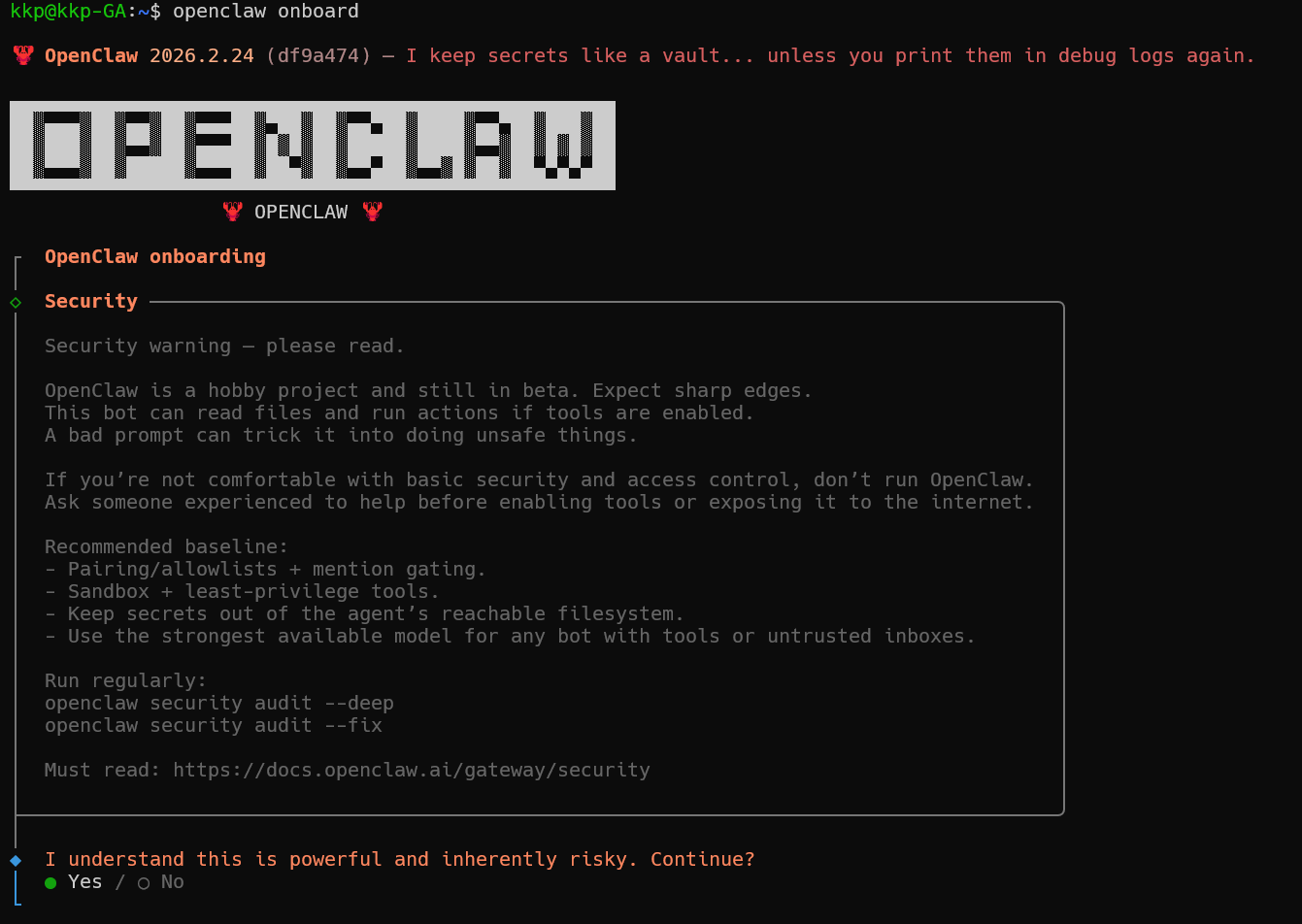Viewport: 1302px width, 924px height.
Task: Open the docs.openclaw.ai gateway security link
Action: pos(412,771)
